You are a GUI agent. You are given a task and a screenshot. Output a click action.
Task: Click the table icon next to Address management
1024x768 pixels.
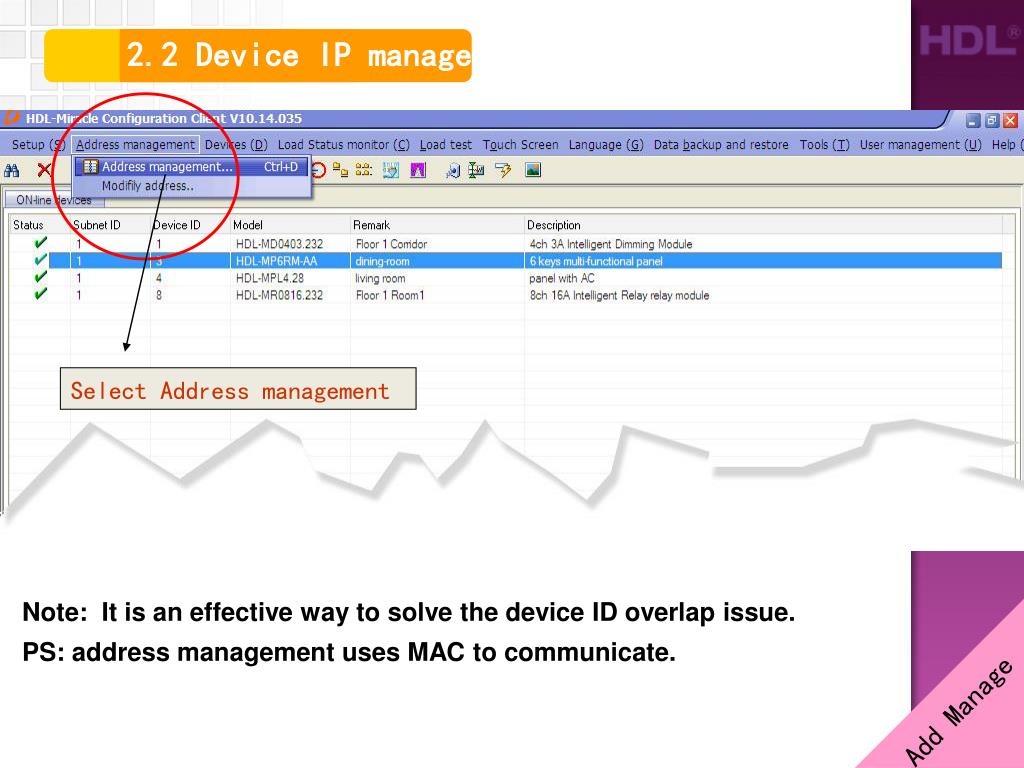pyautogui.click(x=90, y=167)
